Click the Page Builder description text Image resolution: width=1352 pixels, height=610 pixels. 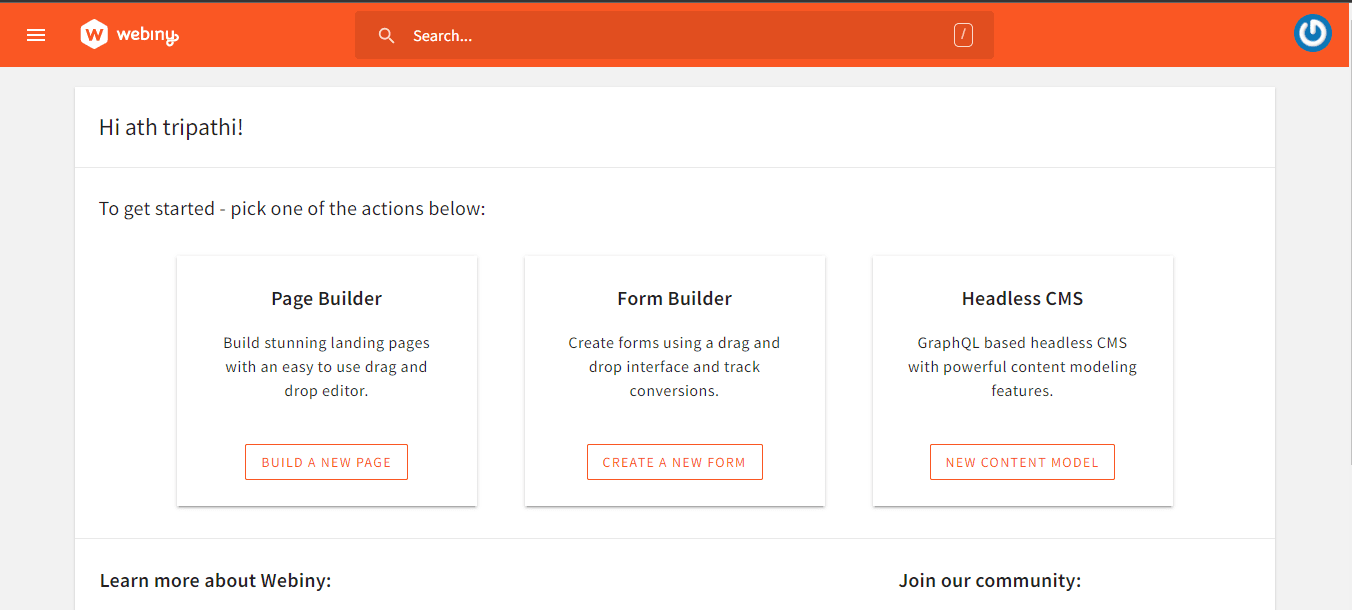(326, 367)
